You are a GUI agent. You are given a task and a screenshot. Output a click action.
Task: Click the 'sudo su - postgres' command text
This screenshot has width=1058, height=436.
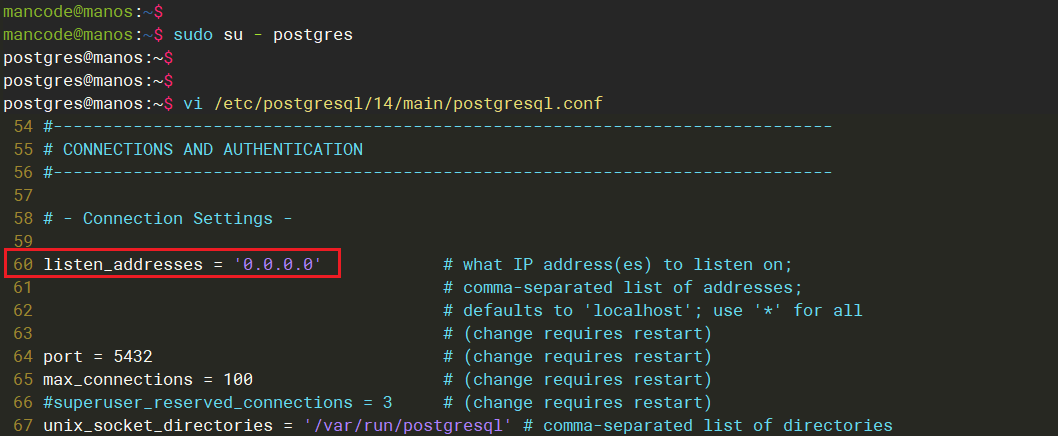(x=263, y=35)
